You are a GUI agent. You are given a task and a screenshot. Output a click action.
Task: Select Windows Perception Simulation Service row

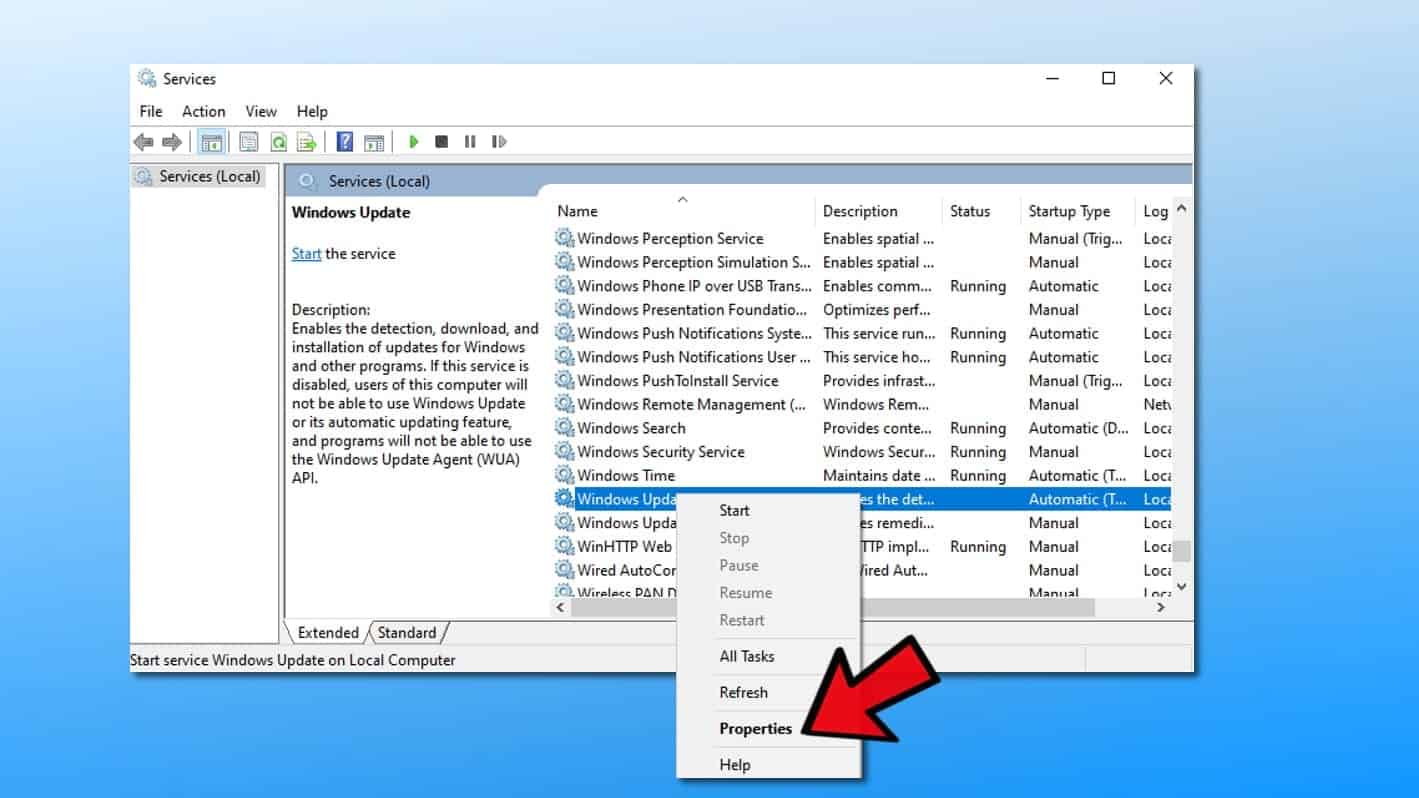point(862,262)
